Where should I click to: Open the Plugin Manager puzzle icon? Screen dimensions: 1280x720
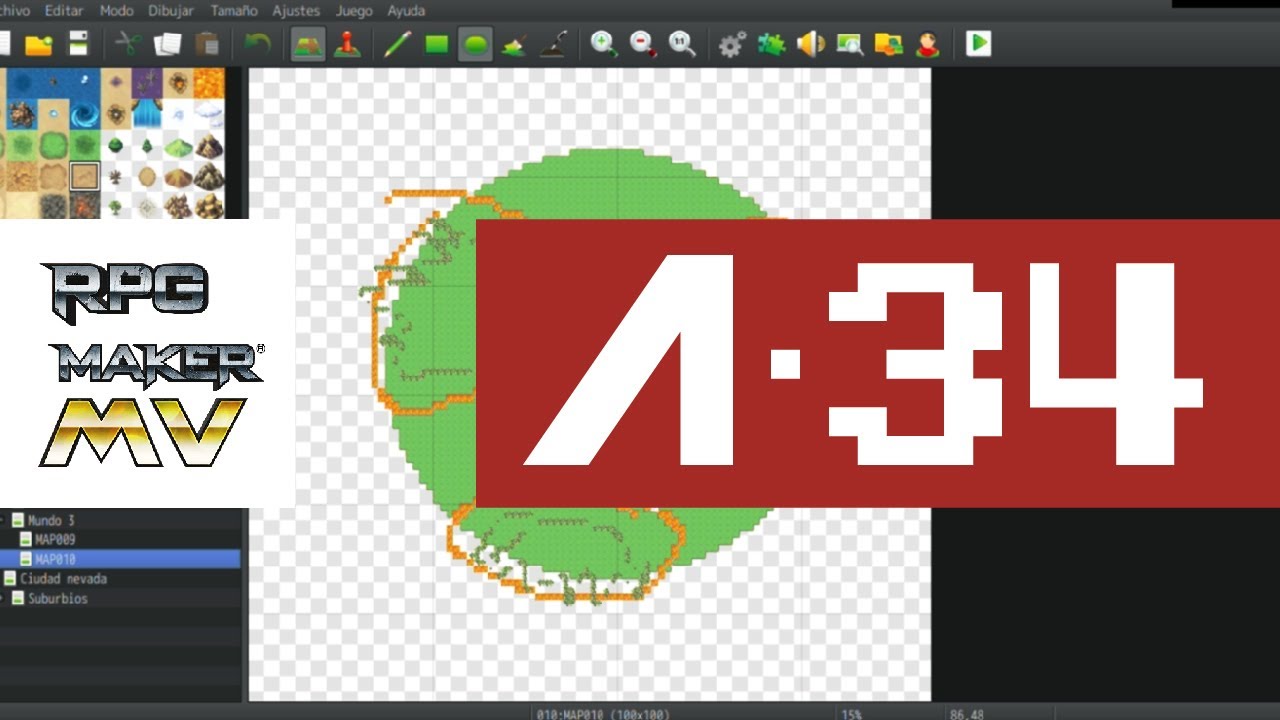tap(771, 44)
